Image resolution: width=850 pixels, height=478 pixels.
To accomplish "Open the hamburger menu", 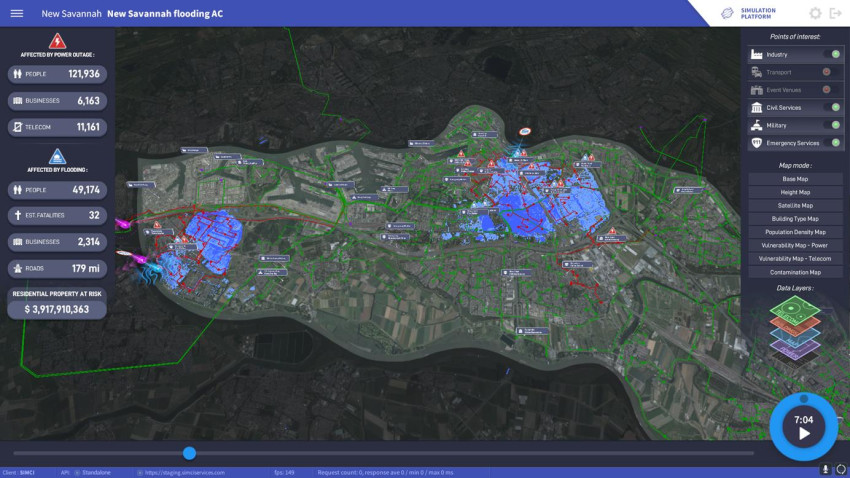I will [x=17, y=14].
